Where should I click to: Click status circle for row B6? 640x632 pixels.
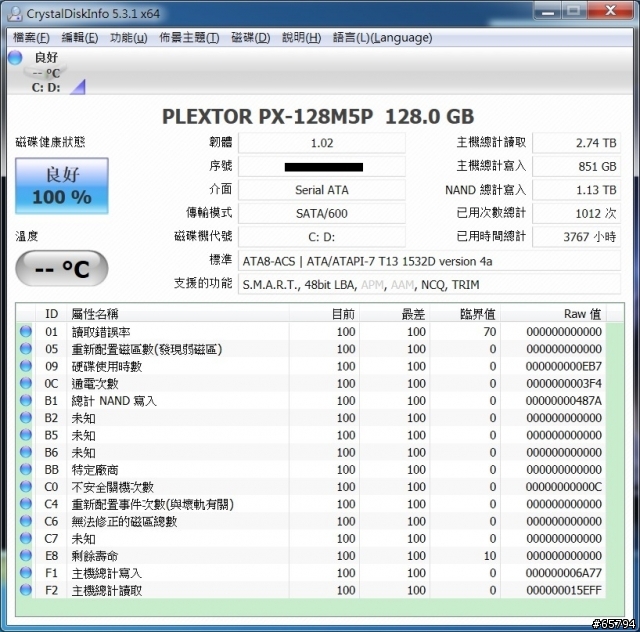pos(26,452)
